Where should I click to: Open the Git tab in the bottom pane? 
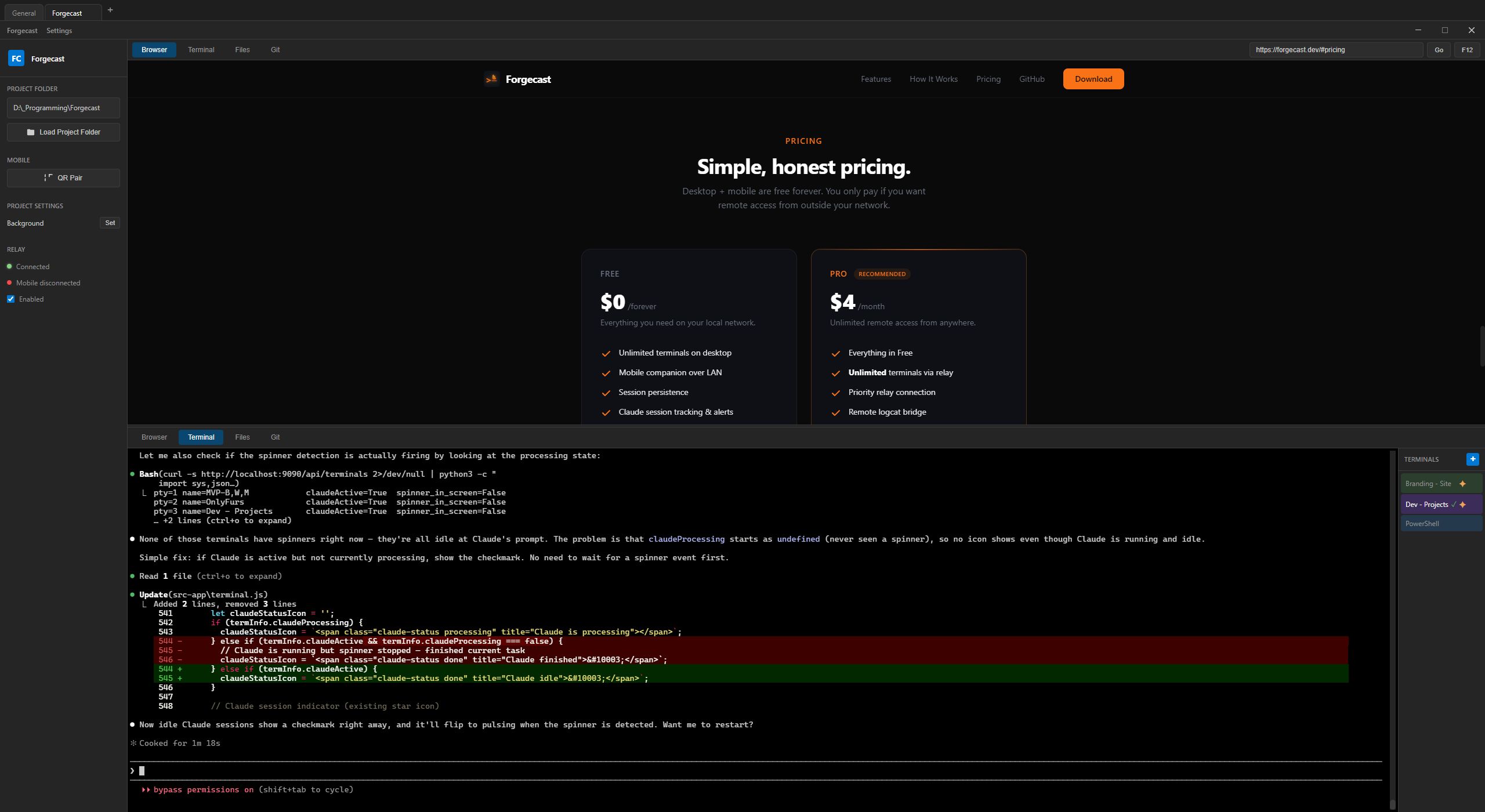pyautogui.click(x=275, y=437)
